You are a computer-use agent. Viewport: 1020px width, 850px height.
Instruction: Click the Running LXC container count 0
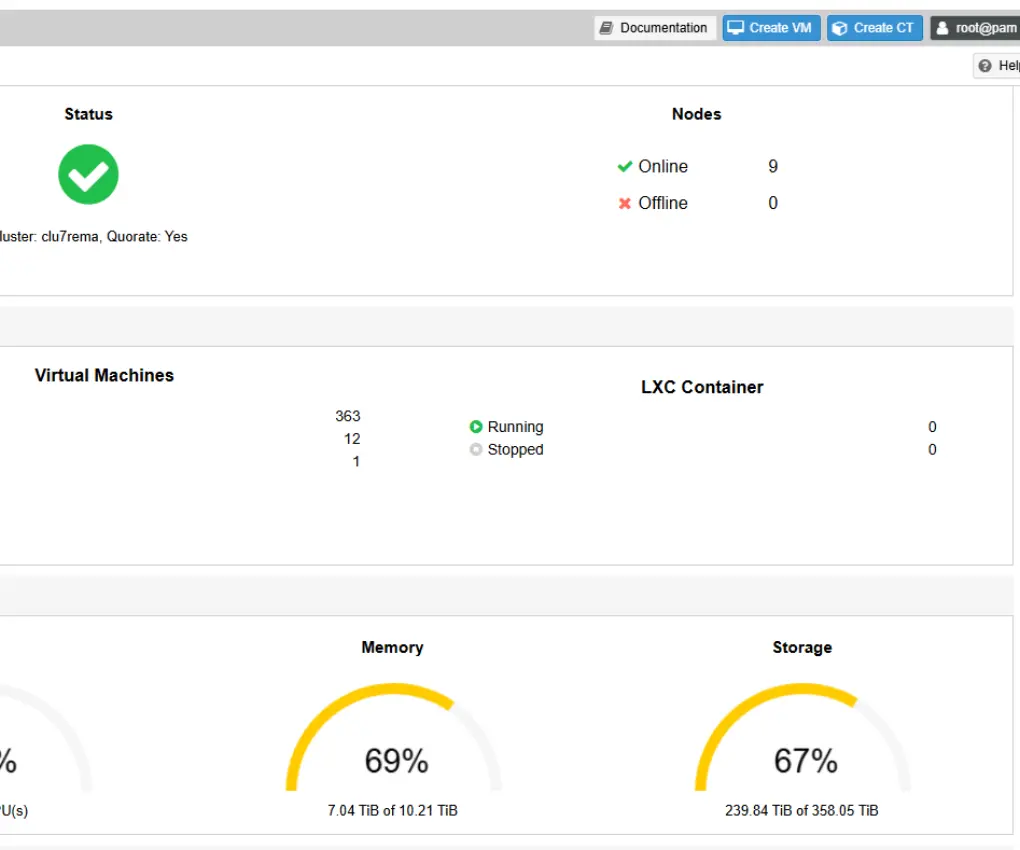932,427
